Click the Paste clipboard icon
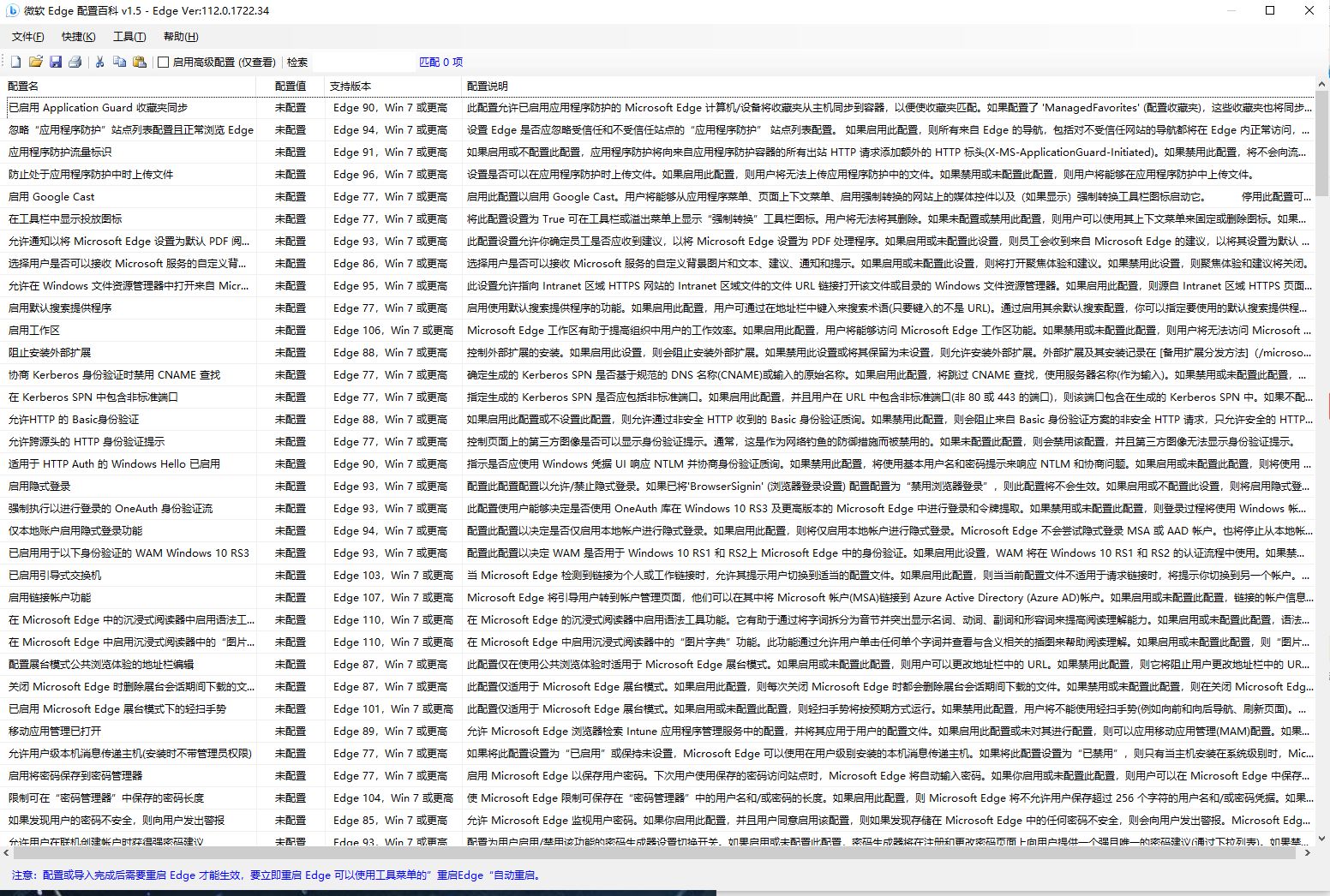 point(139,62)
